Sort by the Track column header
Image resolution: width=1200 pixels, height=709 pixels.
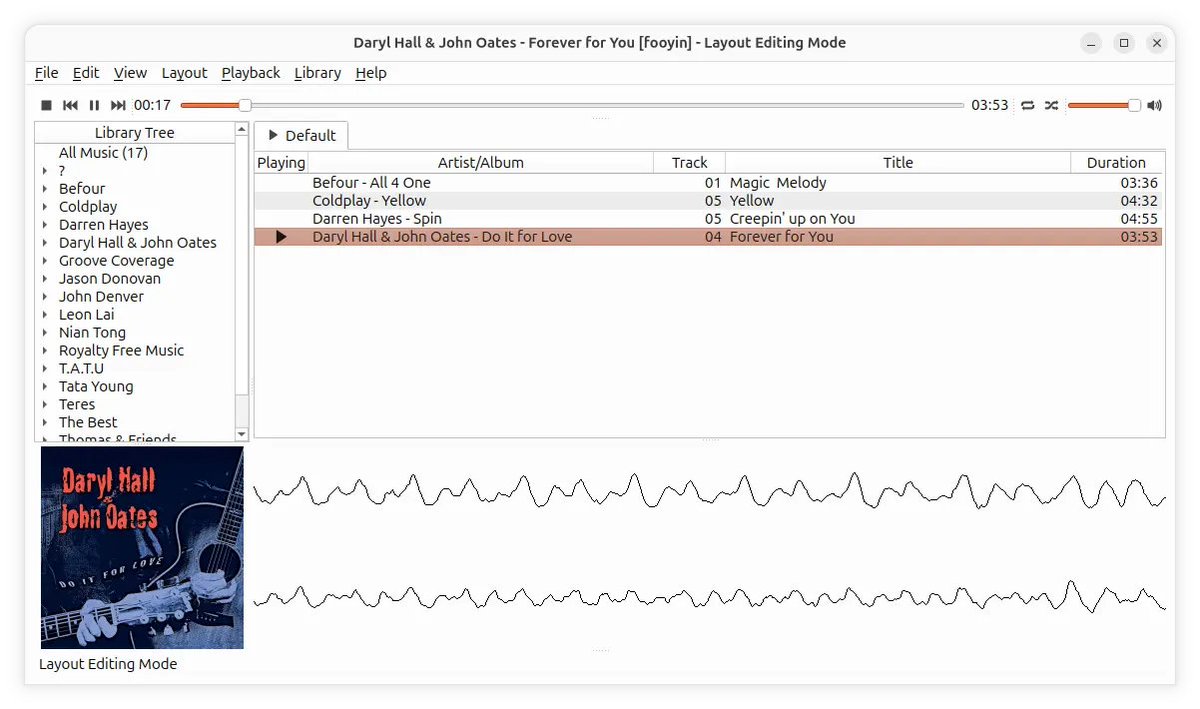(x=689, y=162)
